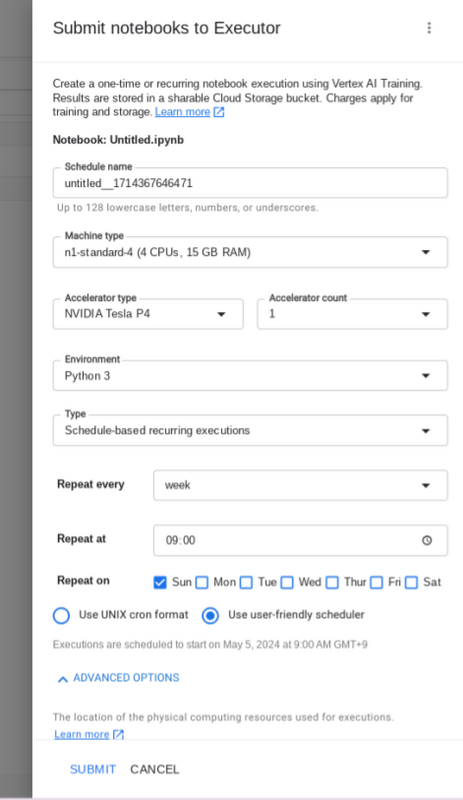
Task: Open the Environment dropdown showing Python 3
Action: [x=250, y=376]
